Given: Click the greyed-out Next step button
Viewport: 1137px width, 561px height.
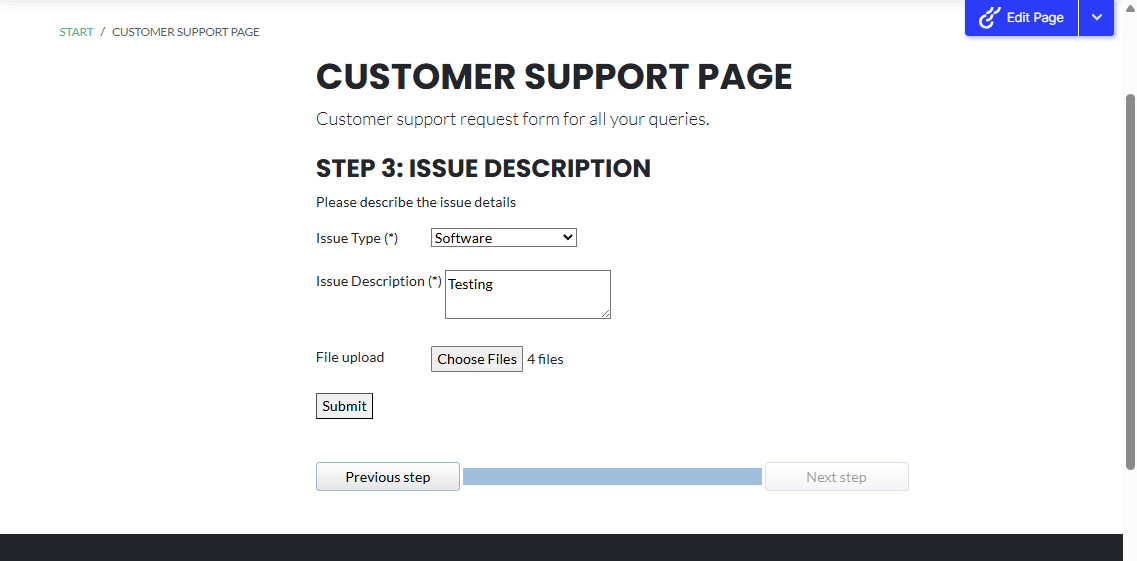Looking at the screenshot, I should coord(836,477).
